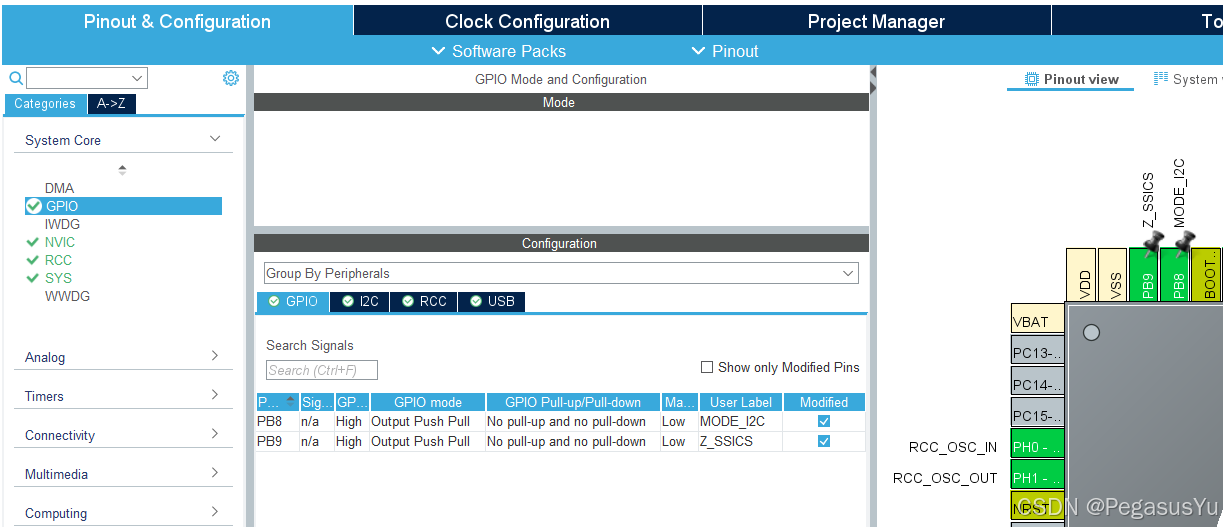Select WWDG in System Core list
This screenshot has height=527, width=1223.
[67, 296]
